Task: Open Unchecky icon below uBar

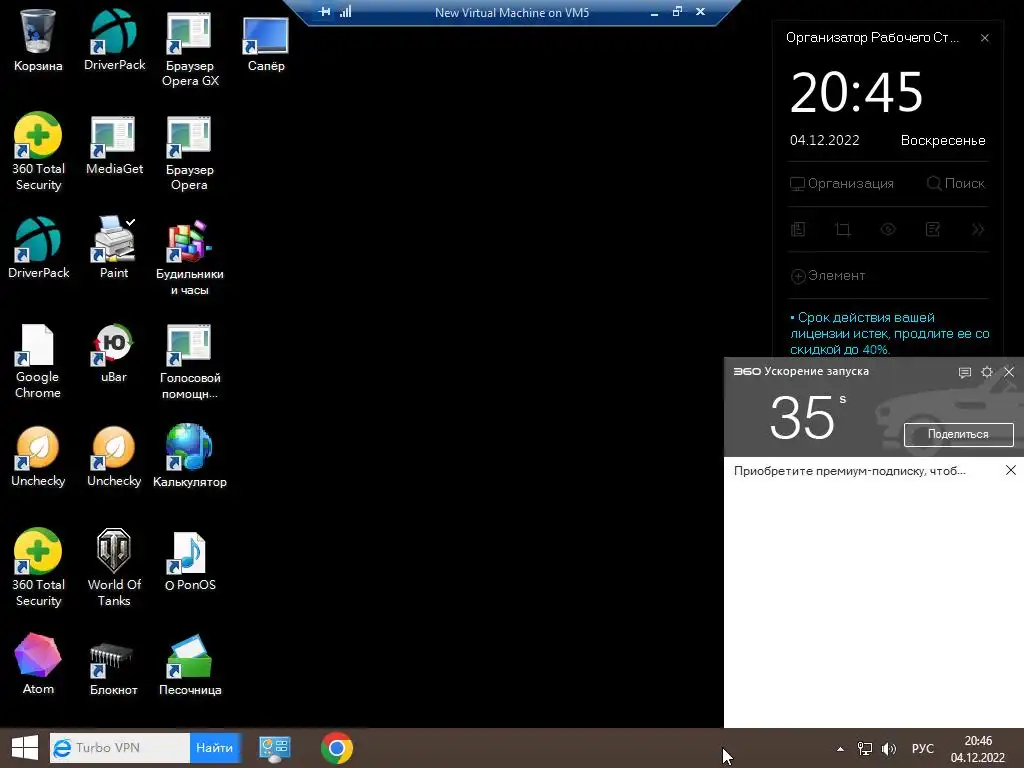Action: tap(114, 456)
